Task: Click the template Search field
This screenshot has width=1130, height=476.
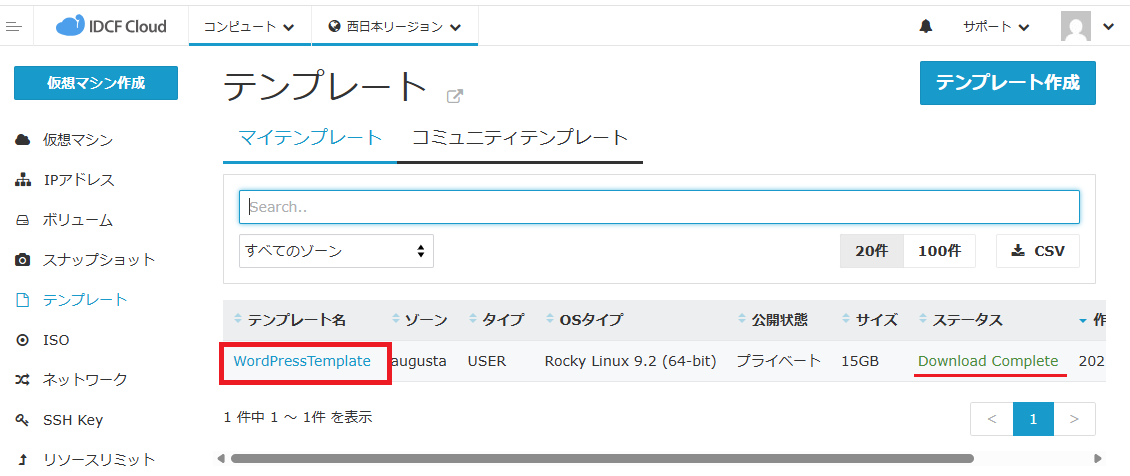Action: click(659, 207)
